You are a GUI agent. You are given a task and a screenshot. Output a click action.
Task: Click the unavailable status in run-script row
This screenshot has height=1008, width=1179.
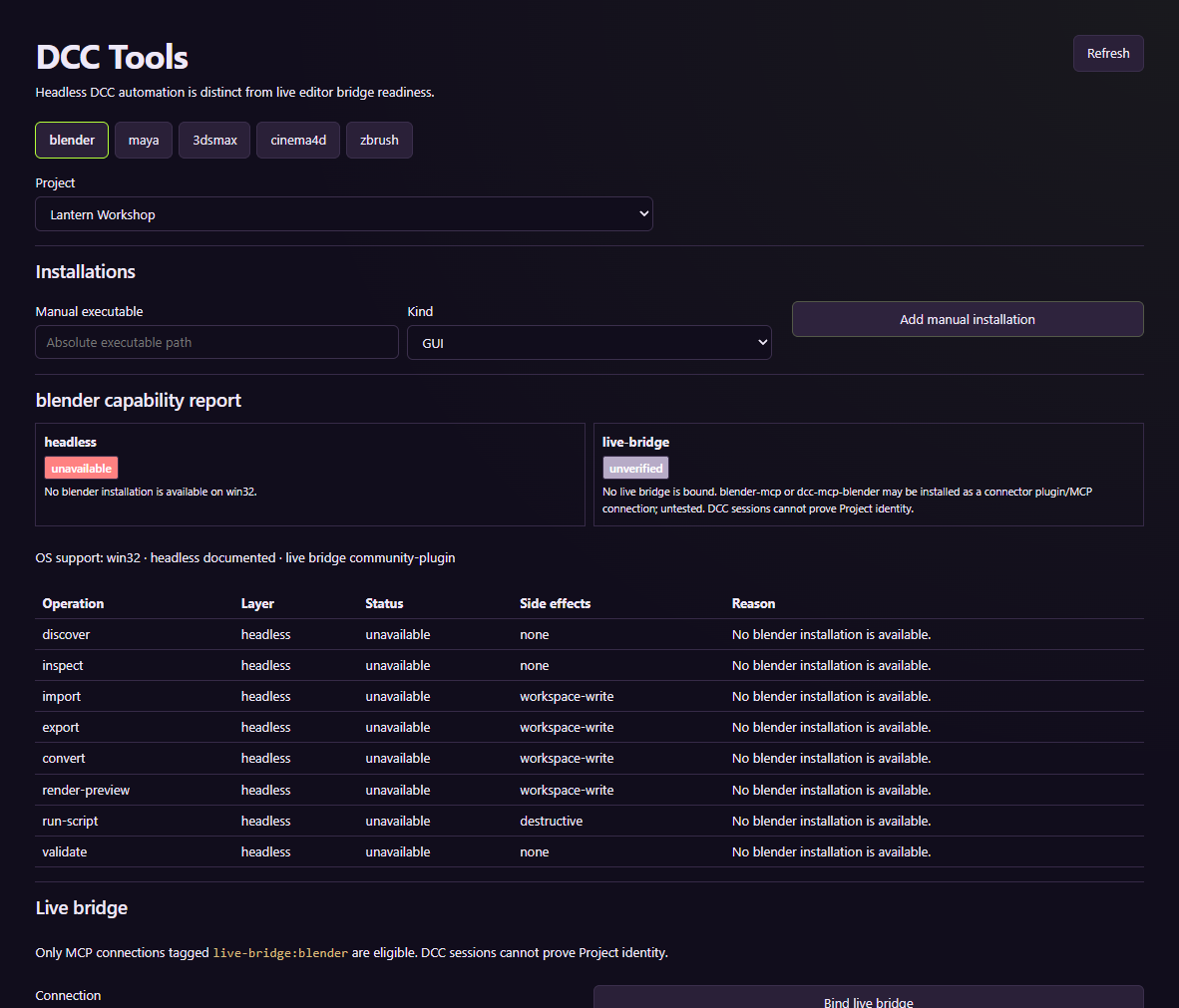coord(398,821)
